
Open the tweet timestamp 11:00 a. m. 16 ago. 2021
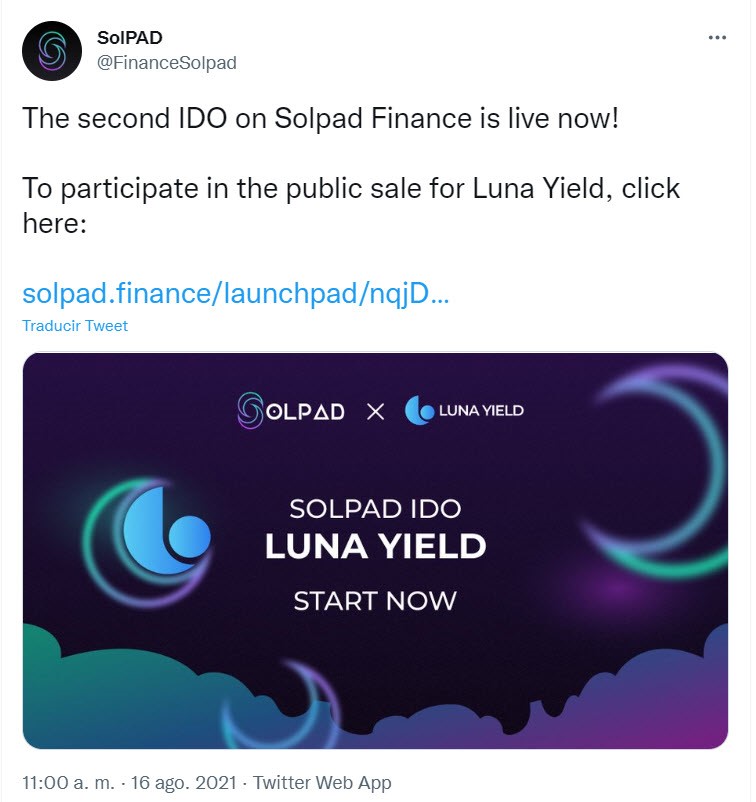point(129,783)
